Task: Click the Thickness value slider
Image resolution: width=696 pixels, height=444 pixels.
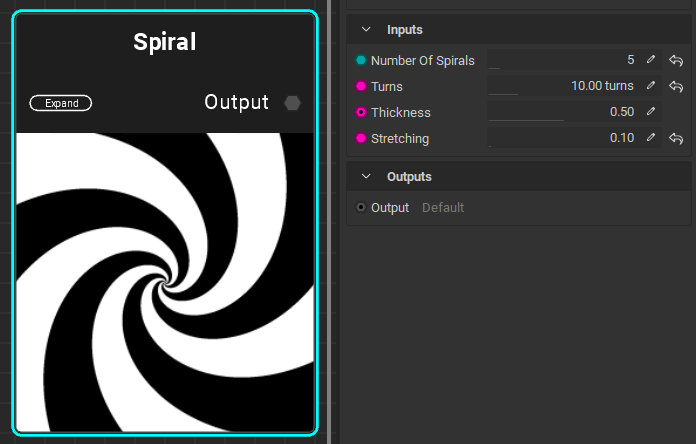Action: [x=562, y=112]
